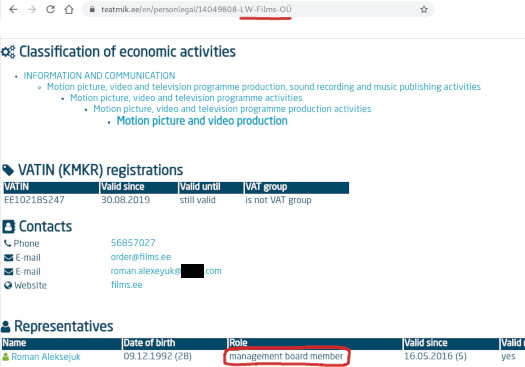Click the tag icon beside VATIN registrations

click(8, 170)
